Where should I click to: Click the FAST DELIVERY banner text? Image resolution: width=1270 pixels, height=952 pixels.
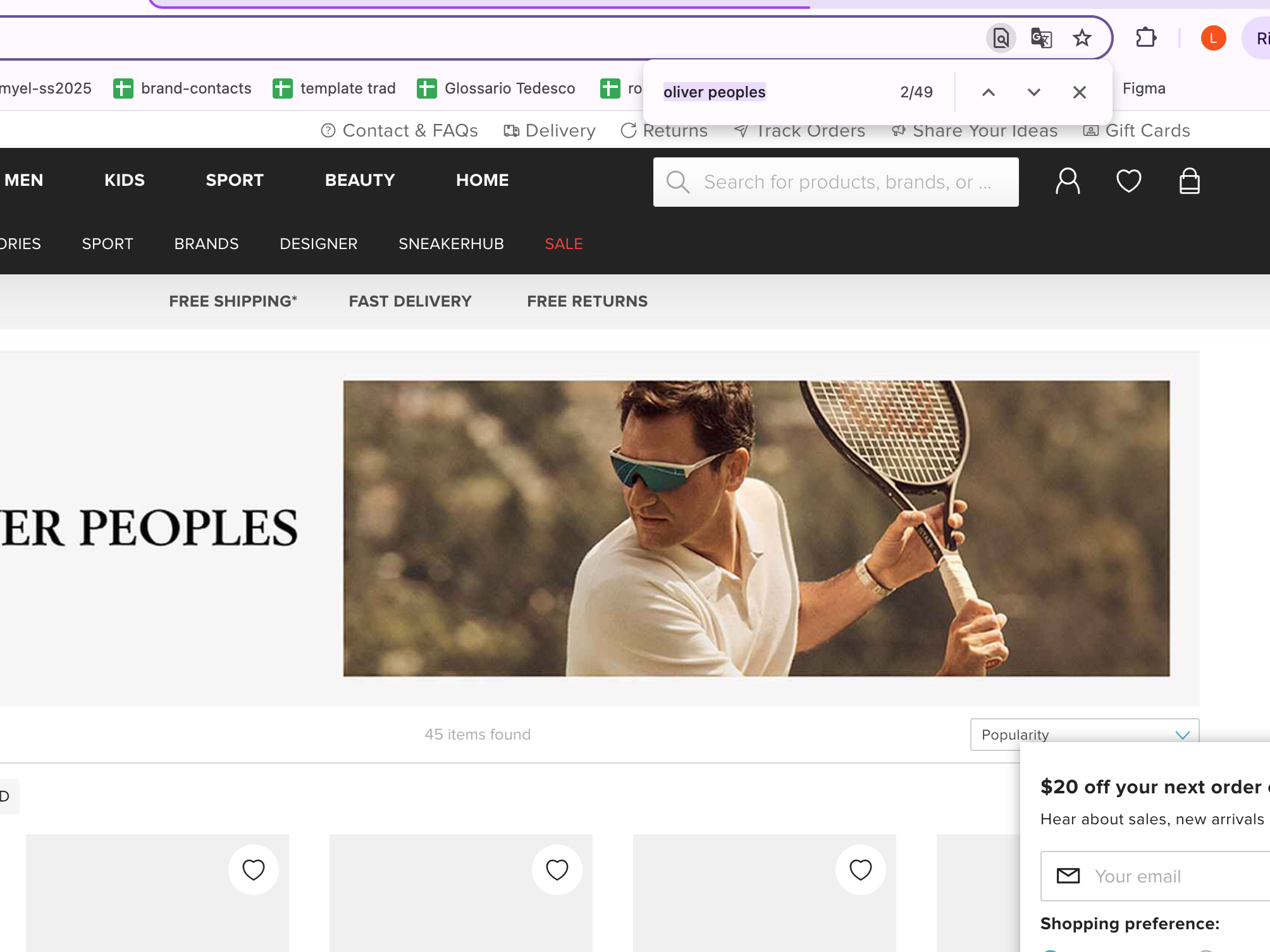click(x=410, y=302)
